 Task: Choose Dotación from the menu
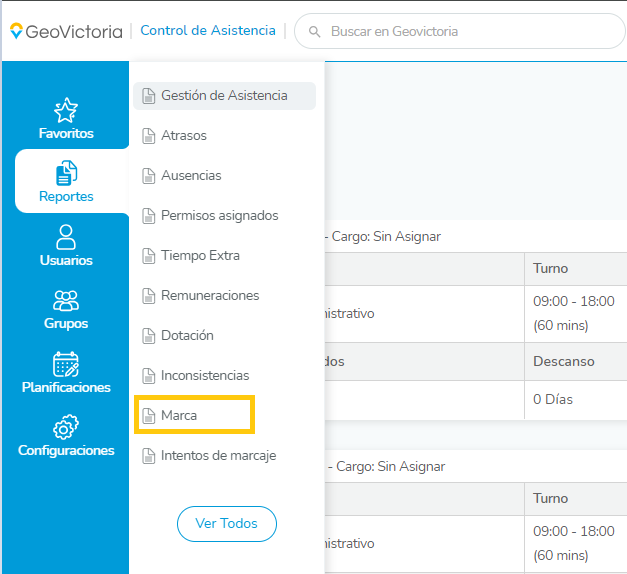point(187,336)
